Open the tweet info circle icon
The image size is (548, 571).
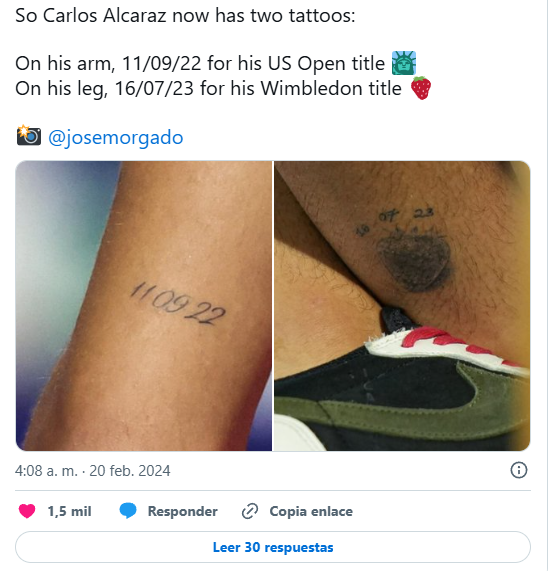518,470
